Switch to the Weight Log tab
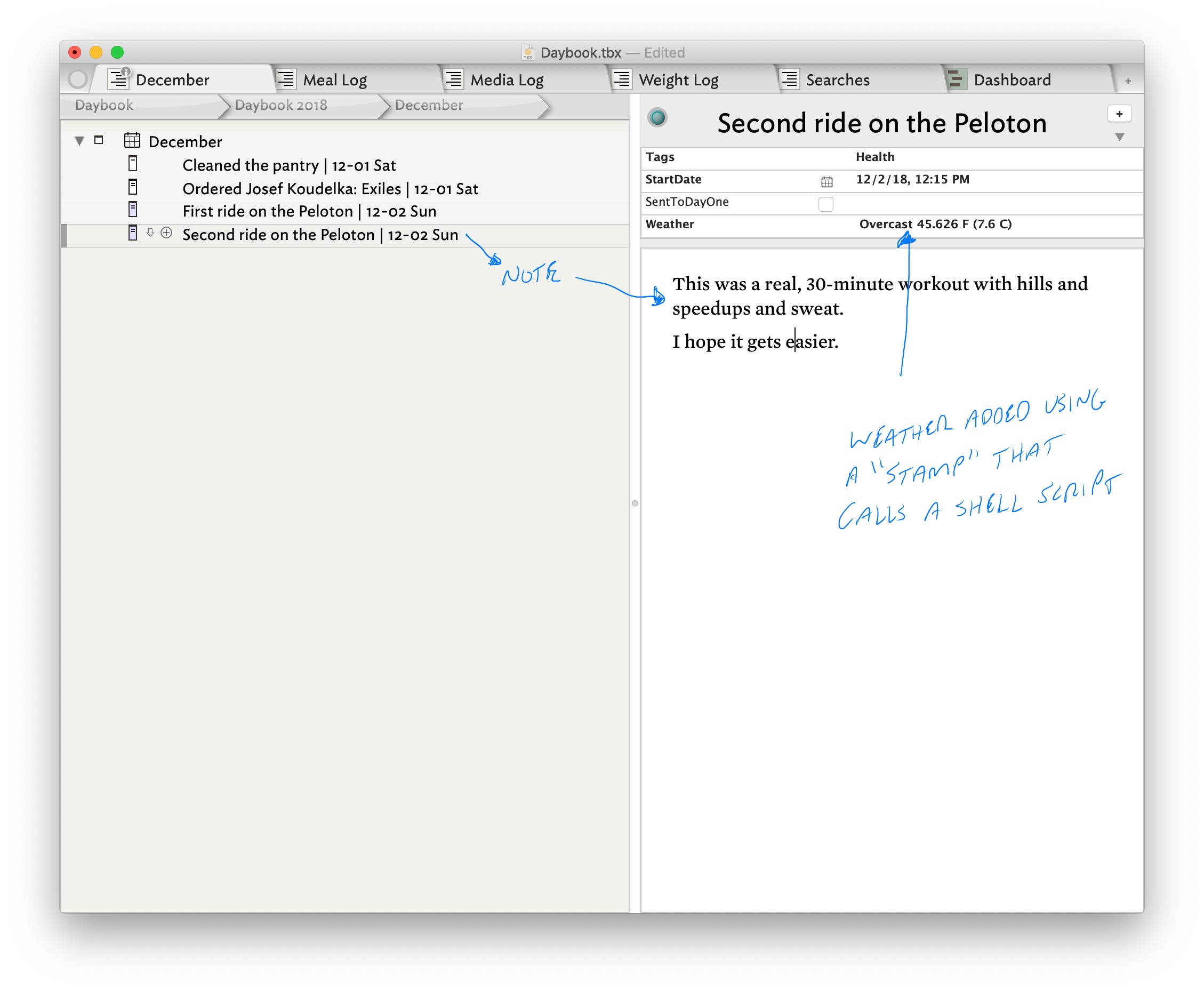Image resolution: width=1204 pixels, height=992 pixels. tap(678, 80)
